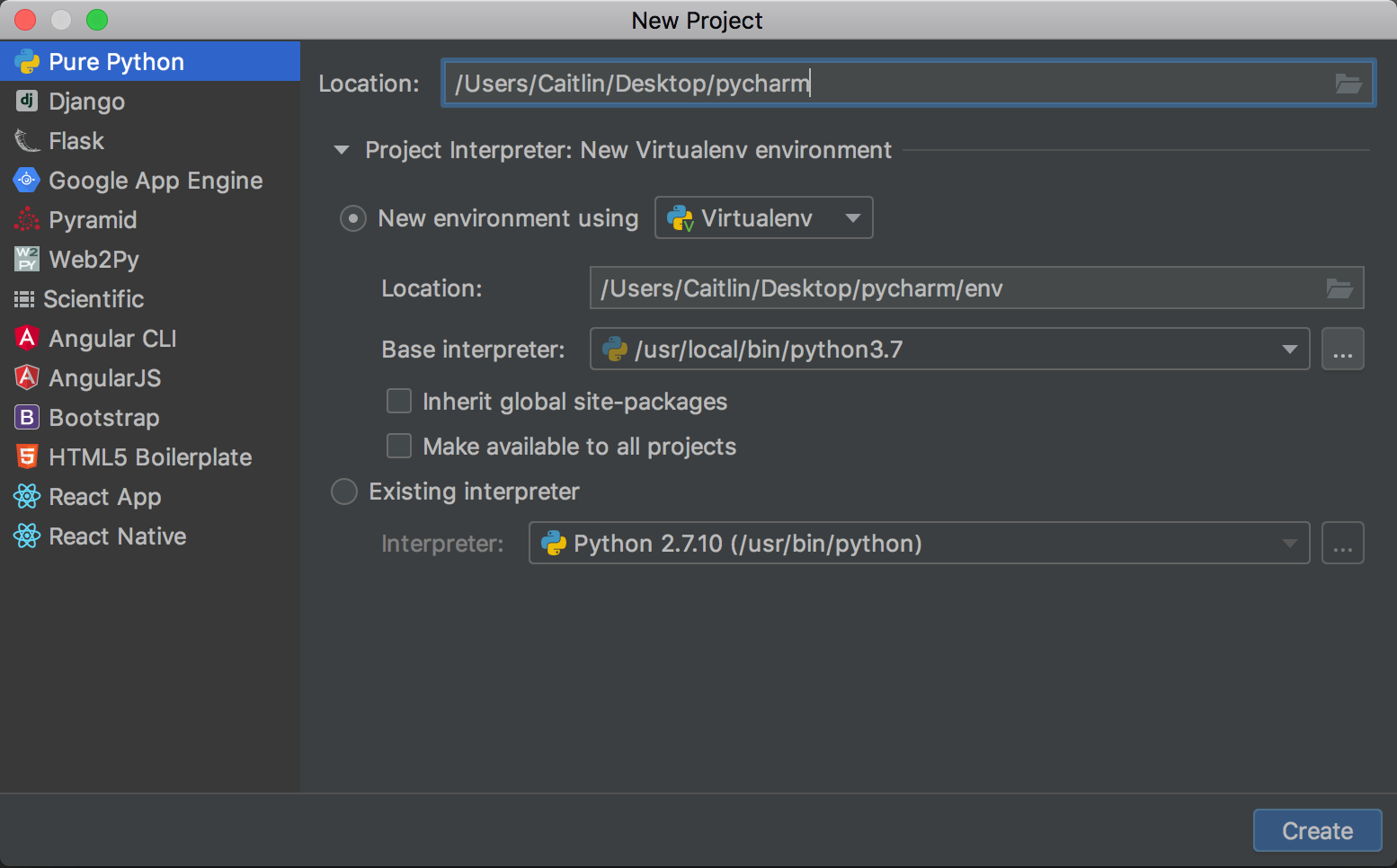This screenshot has height=868, width=1397.
Task: Click the HTML5 Boilerplate icon
Action: coord(26,456)
